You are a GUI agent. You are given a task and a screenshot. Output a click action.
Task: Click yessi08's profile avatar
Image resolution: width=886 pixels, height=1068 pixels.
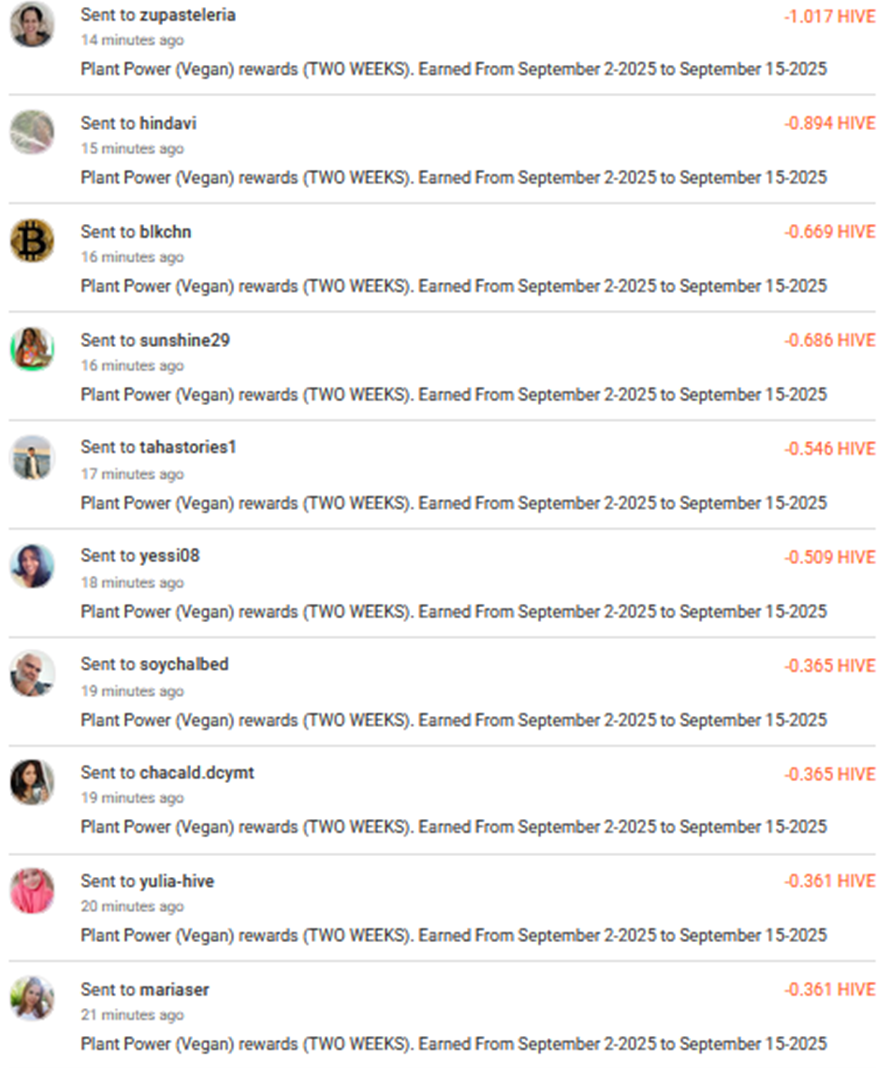tap(32, 565)
